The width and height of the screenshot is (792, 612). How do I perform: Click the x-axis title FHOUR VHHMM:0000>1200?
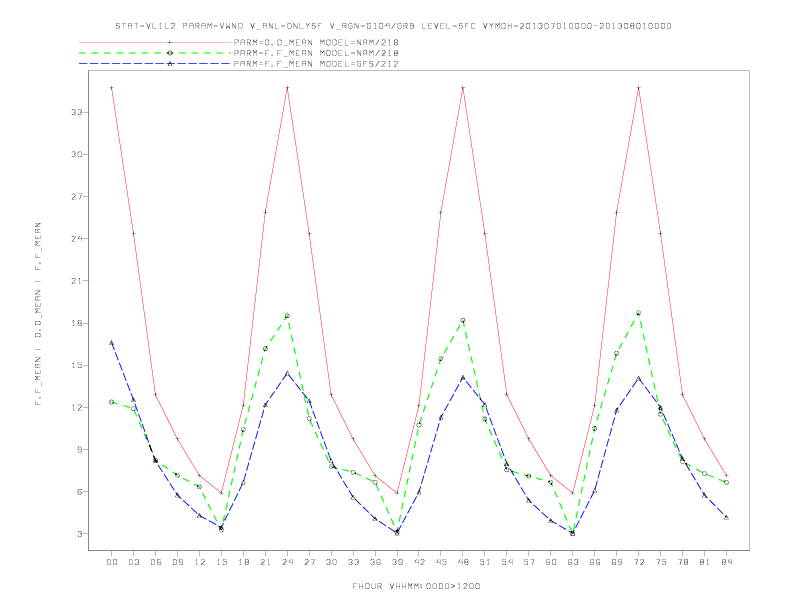416,586
